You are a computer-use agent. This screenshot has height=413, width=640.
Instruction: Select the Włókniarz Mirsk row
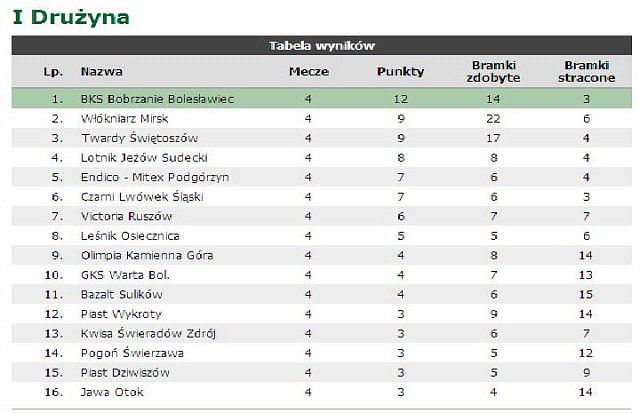(322, 119)
